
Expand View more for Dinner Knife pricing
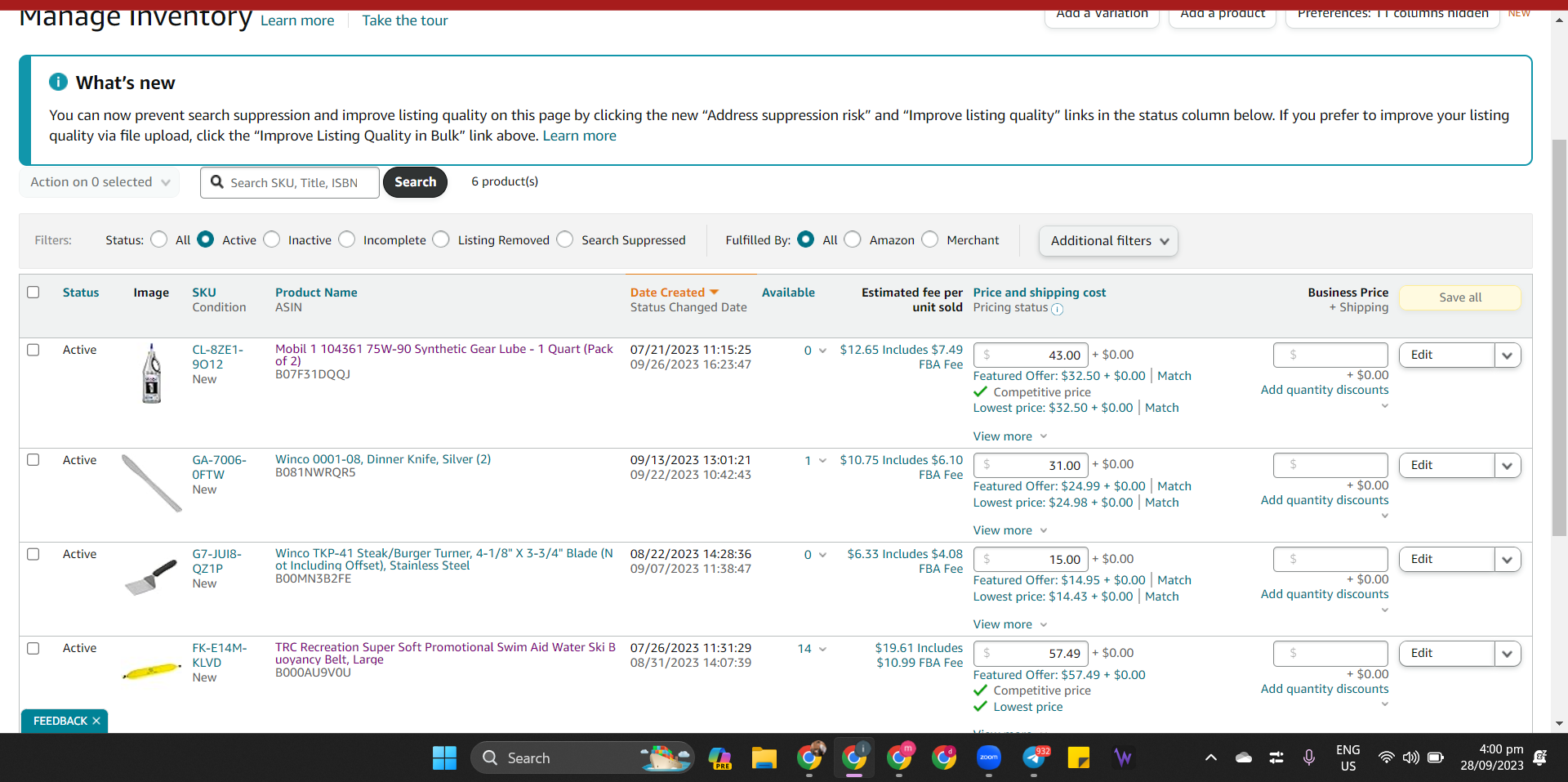coord(1010,530)
